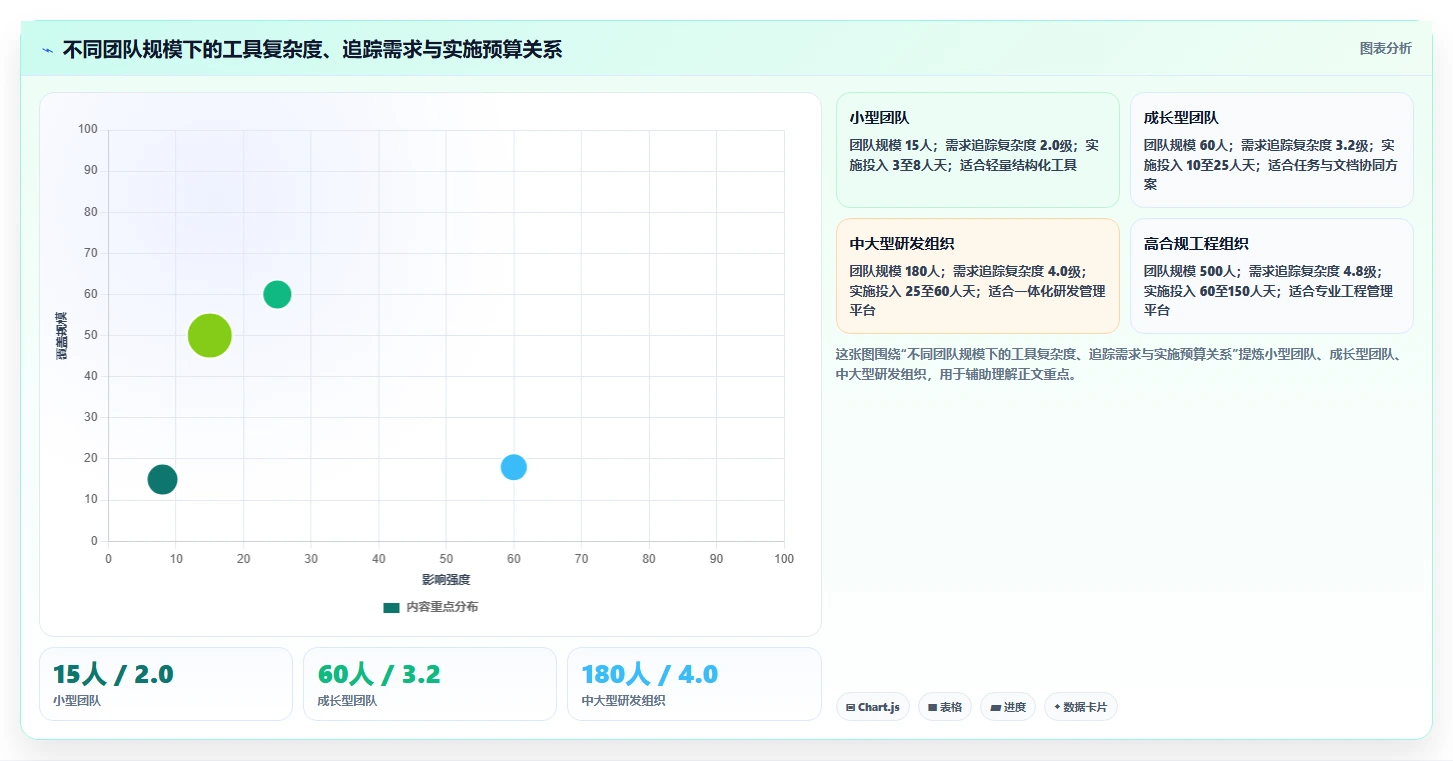Click the 进度 tag
This screenshot has width=1453, height=761.
click(x=1007, y=707)
